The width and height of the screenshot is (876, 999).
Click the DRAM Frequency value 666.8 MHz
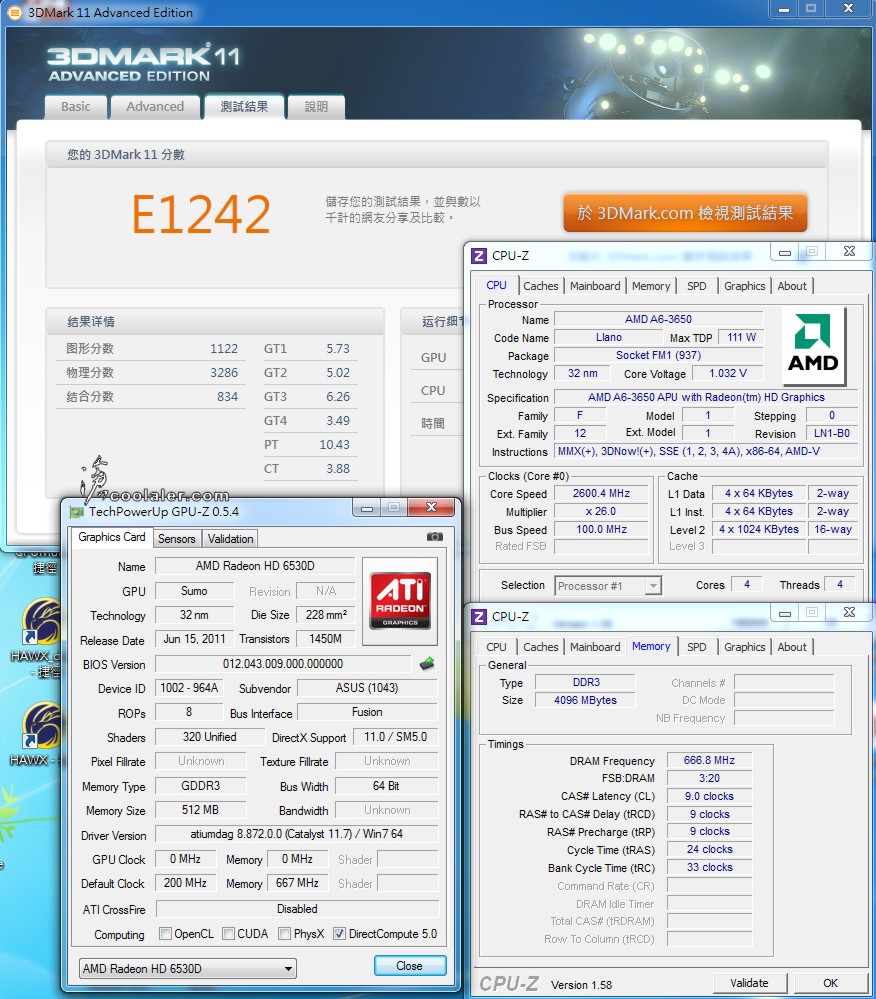[x=709, y=760]
